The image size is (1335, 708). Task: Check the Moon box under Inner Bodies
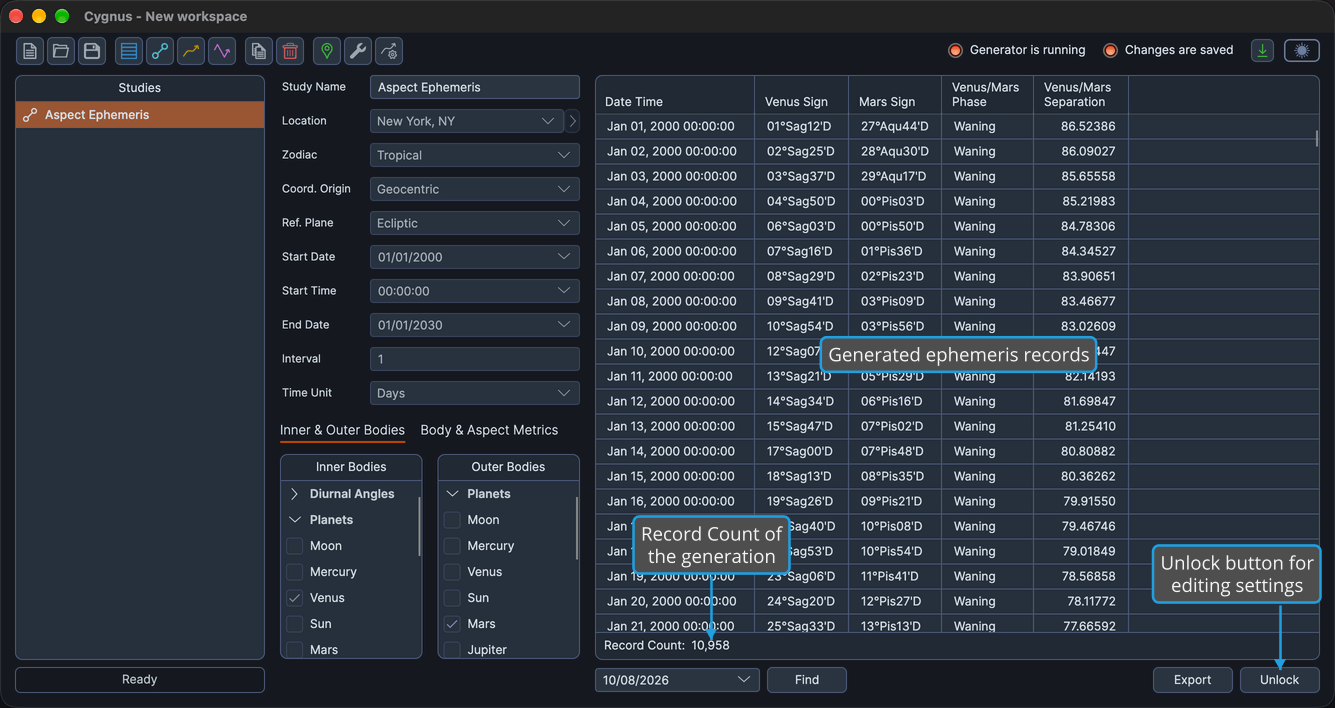(x=295, y=546)
